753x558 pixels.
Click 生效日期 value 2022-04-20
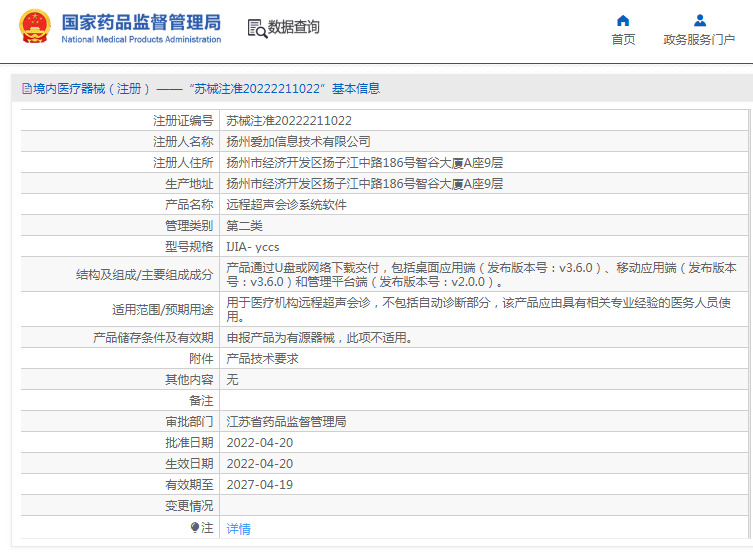pyautogui.click(x=260, y=464)
